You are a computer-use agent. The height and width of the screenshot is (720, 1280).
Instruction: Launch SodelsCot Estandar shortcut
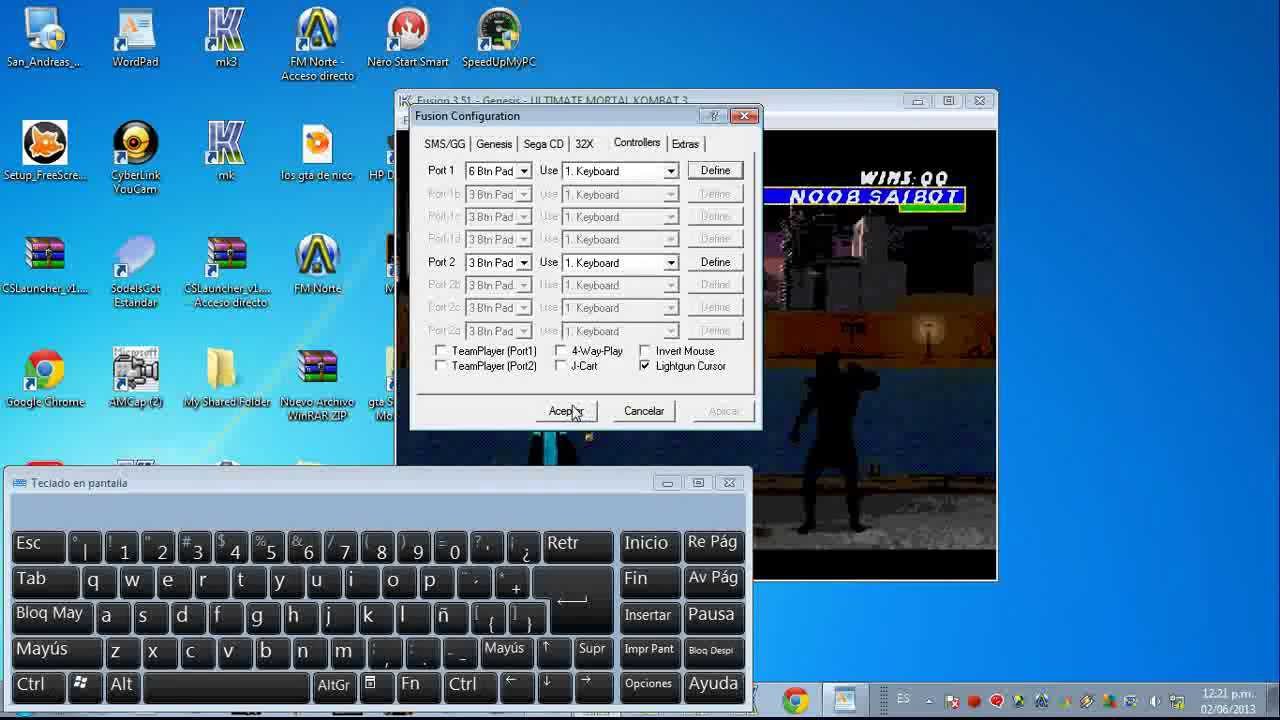coord(135,271)
